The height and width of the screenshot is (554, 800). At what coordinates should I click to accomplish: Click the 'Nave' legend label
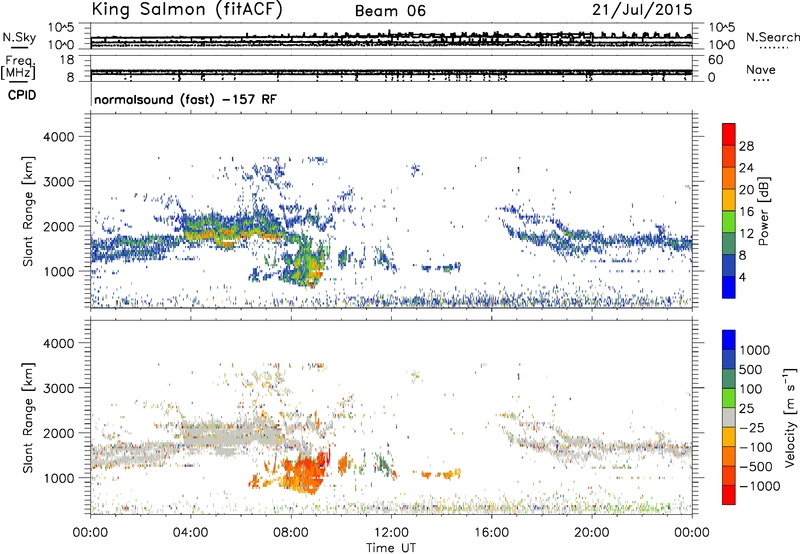pos(761,69)
